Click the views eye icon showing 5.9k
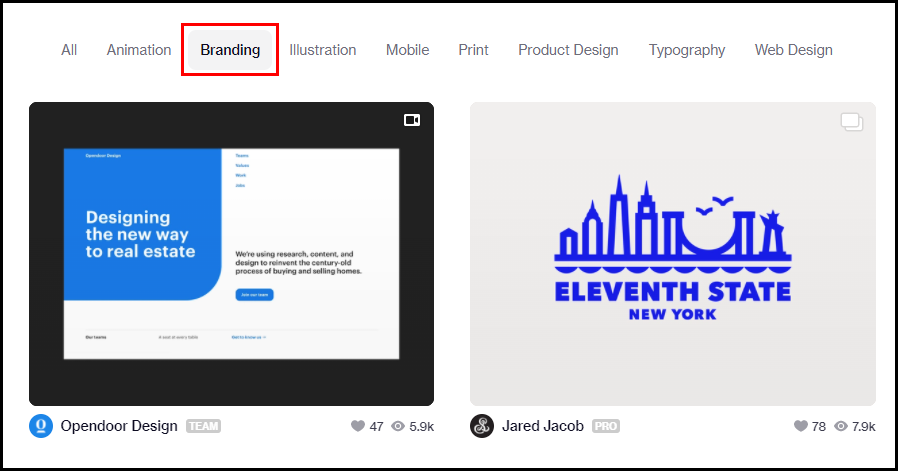The image size is (898, 471). click(x=398, y=426)
